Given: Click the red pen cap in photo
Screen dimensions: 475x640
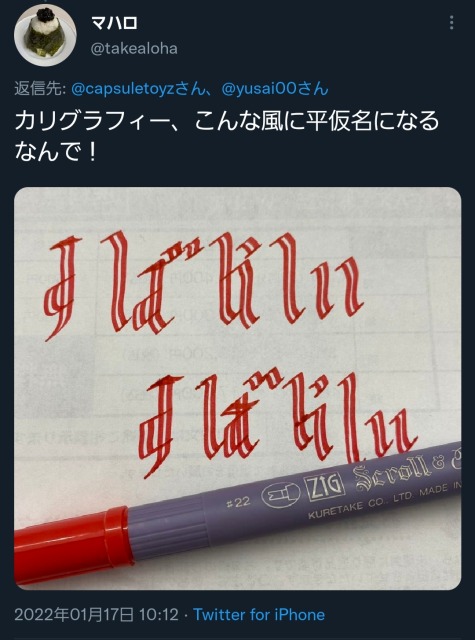Looking at the screenshot, I should pyautogui.click(x=73, y=545).
